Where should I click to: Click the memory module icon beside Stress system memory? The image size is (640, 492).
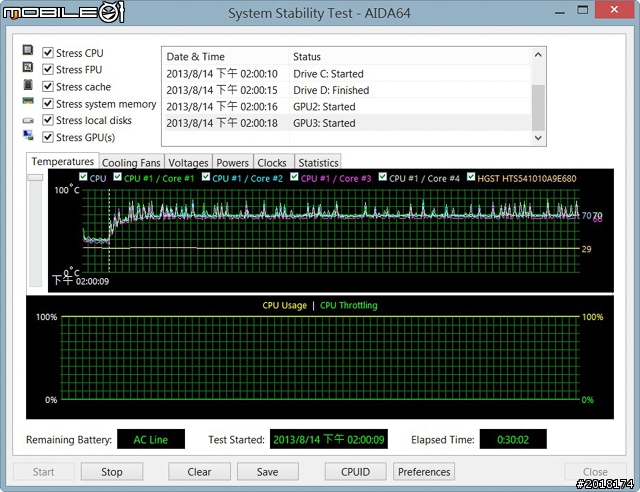(x=28, y=101)
